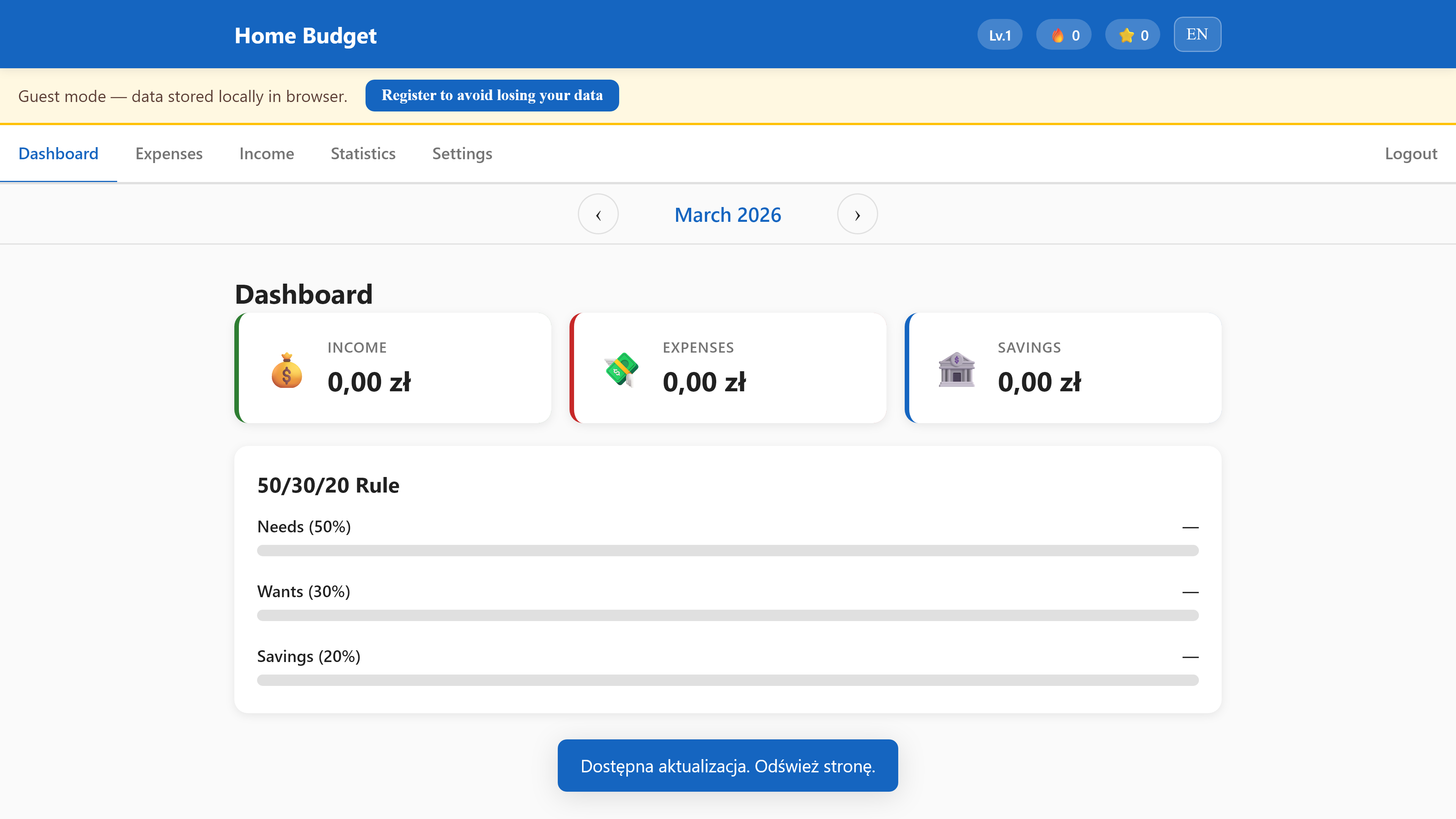1456x819 pixels.
Task: Open the Settings tab
Action: (x=462, y=154)
